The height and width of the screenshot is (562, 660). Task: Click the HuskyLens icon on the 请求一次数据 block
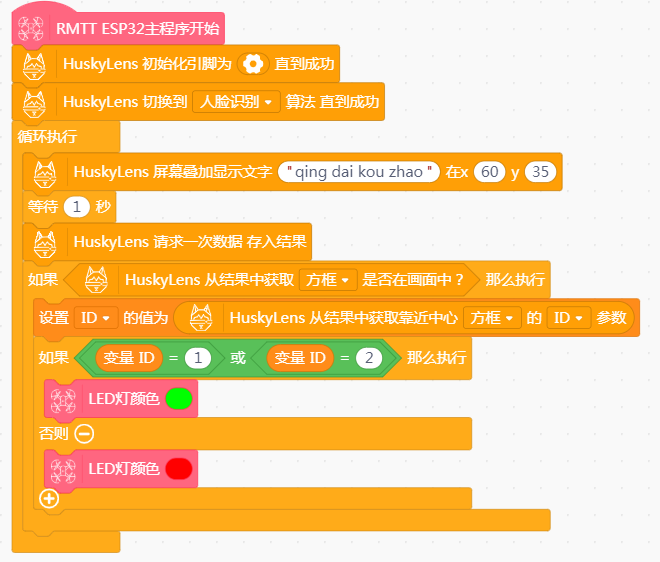coord(45,244)
